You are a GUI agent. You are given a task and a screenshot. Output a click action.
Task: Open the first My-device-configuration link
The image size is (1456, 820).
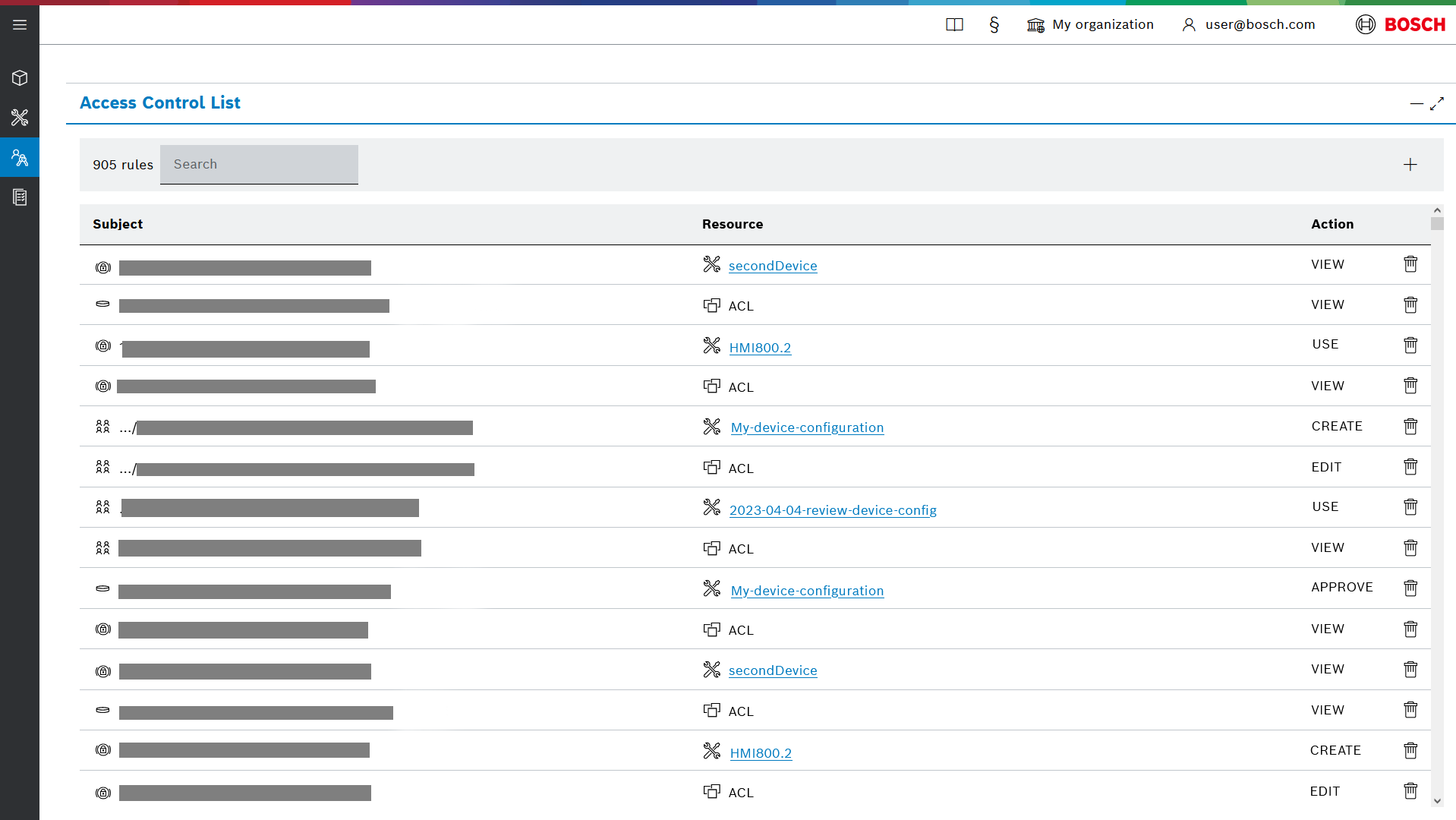point(806,427)
